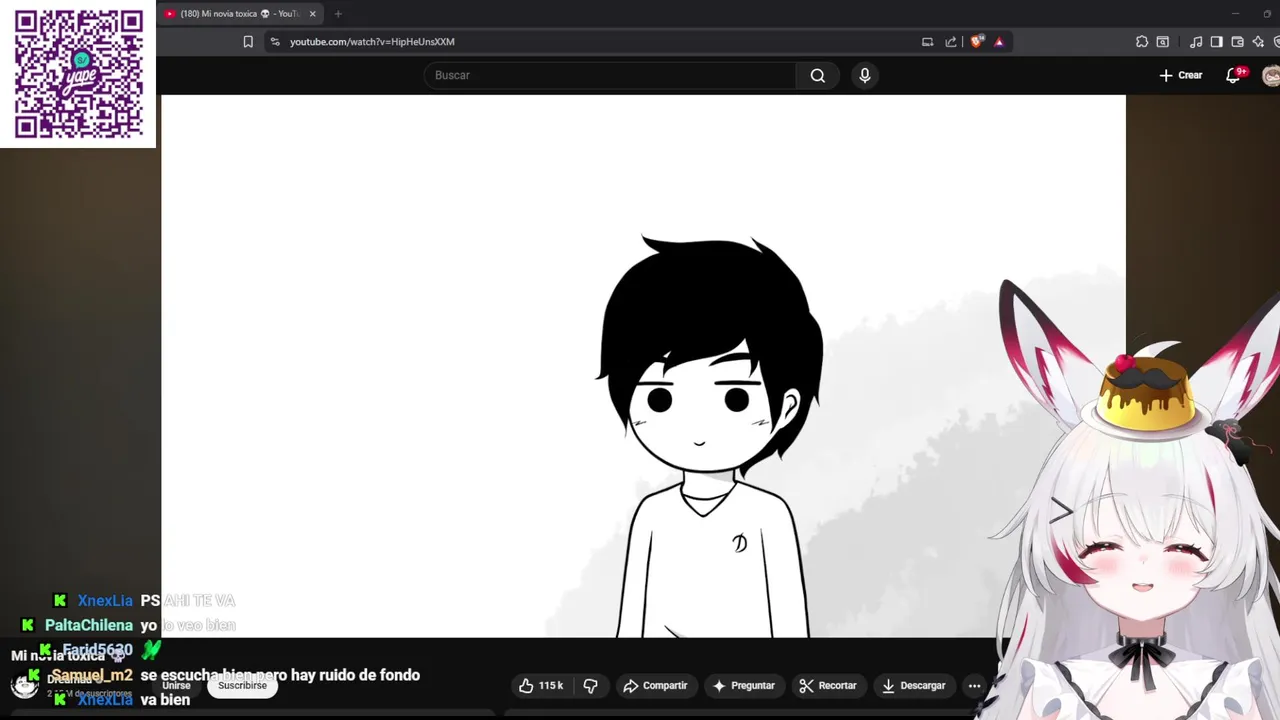This screenshot has height=720, width=1280.
Task: Open the Leo AI sparkle icon
Action: pos(1258,42)
